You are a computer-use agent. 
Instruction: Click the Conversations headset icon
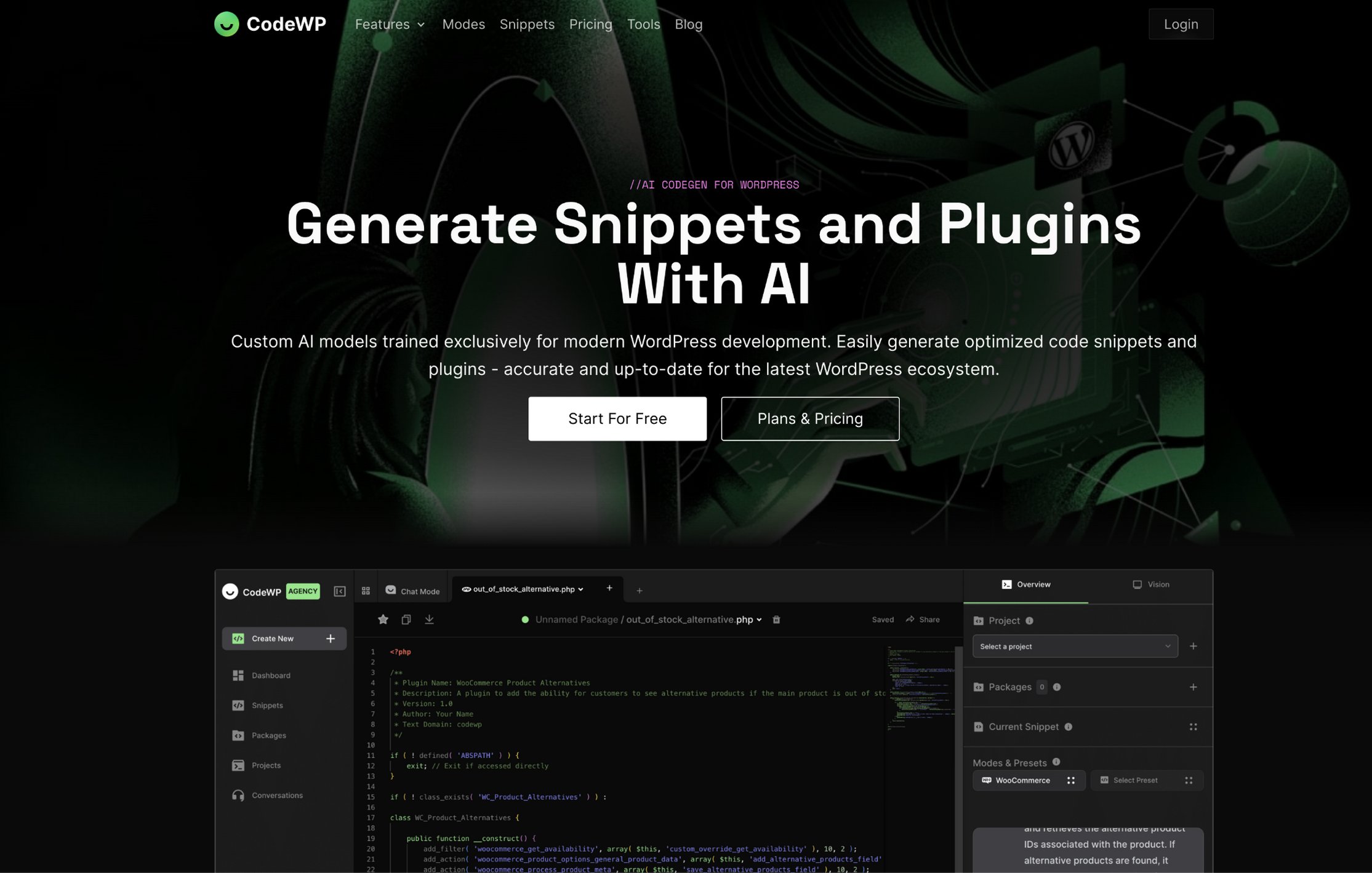tap(238, 795)
